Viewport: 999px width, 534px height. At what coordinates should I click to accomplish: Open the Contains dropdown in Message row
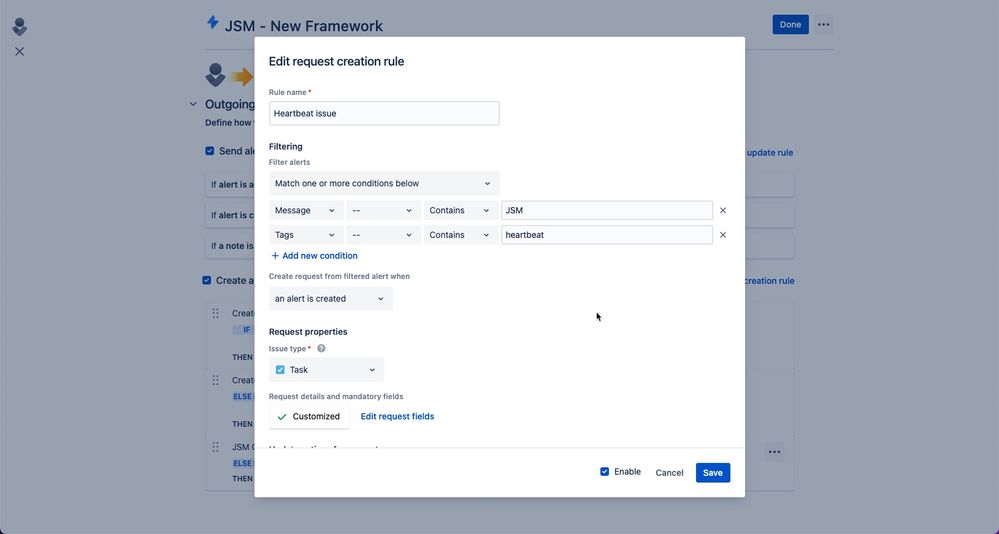(461, 210)
